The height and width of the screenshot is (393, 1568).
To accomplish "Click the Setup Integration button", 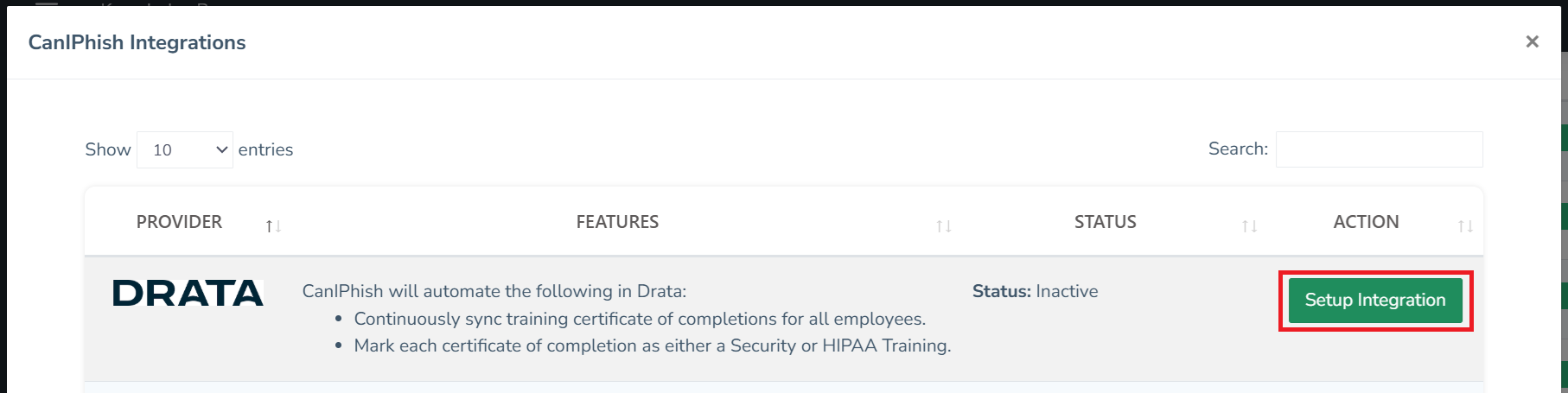I will [1374, 301].
